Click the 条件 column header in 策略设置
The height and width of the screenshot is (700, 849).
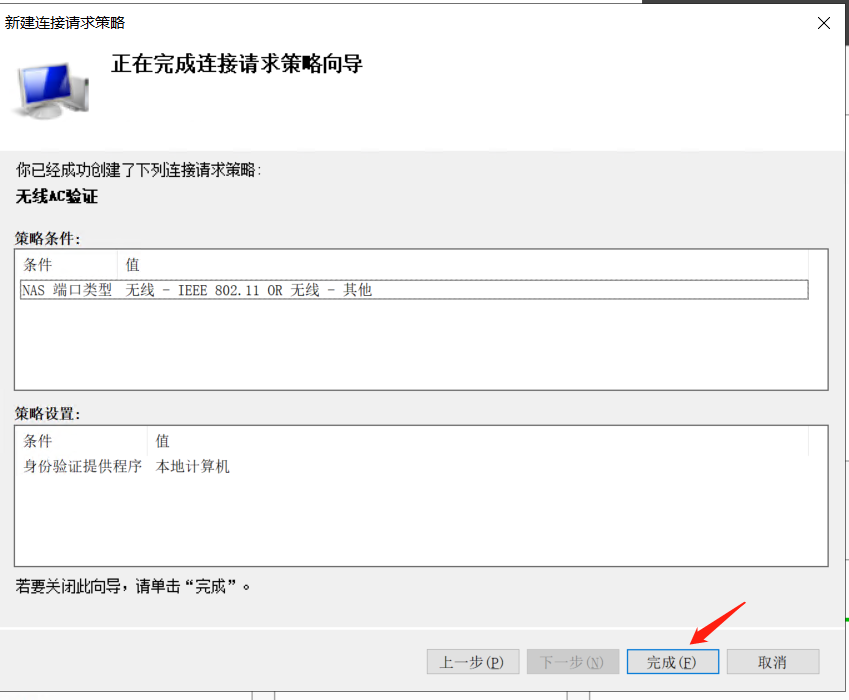(84, 441)
